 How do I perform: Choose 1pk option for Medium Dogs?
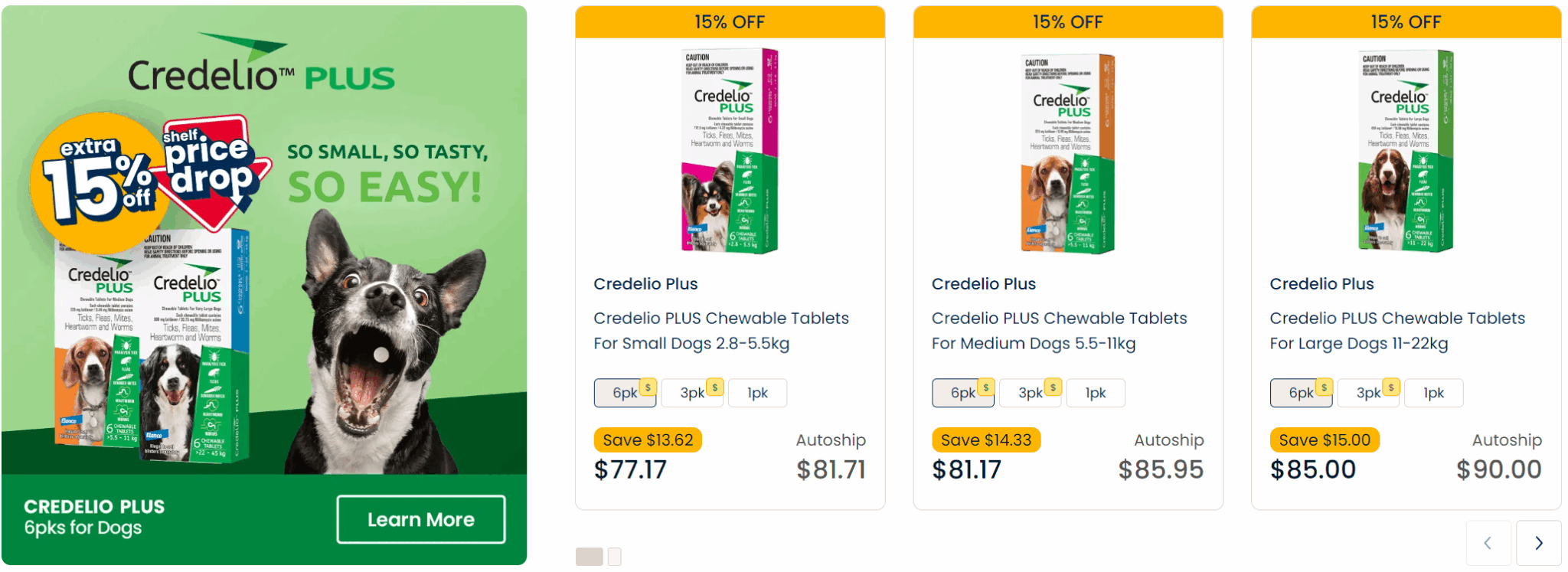(1096, 393)
